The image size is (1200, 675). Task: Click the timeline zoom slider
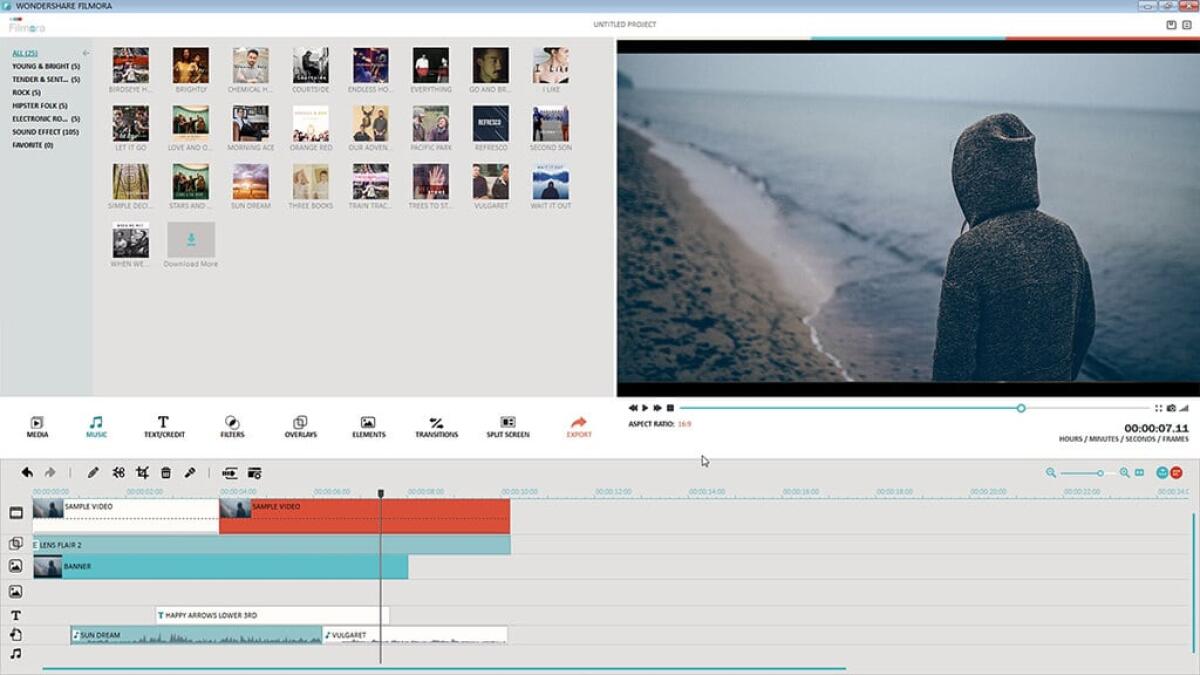coord(1100,472)
